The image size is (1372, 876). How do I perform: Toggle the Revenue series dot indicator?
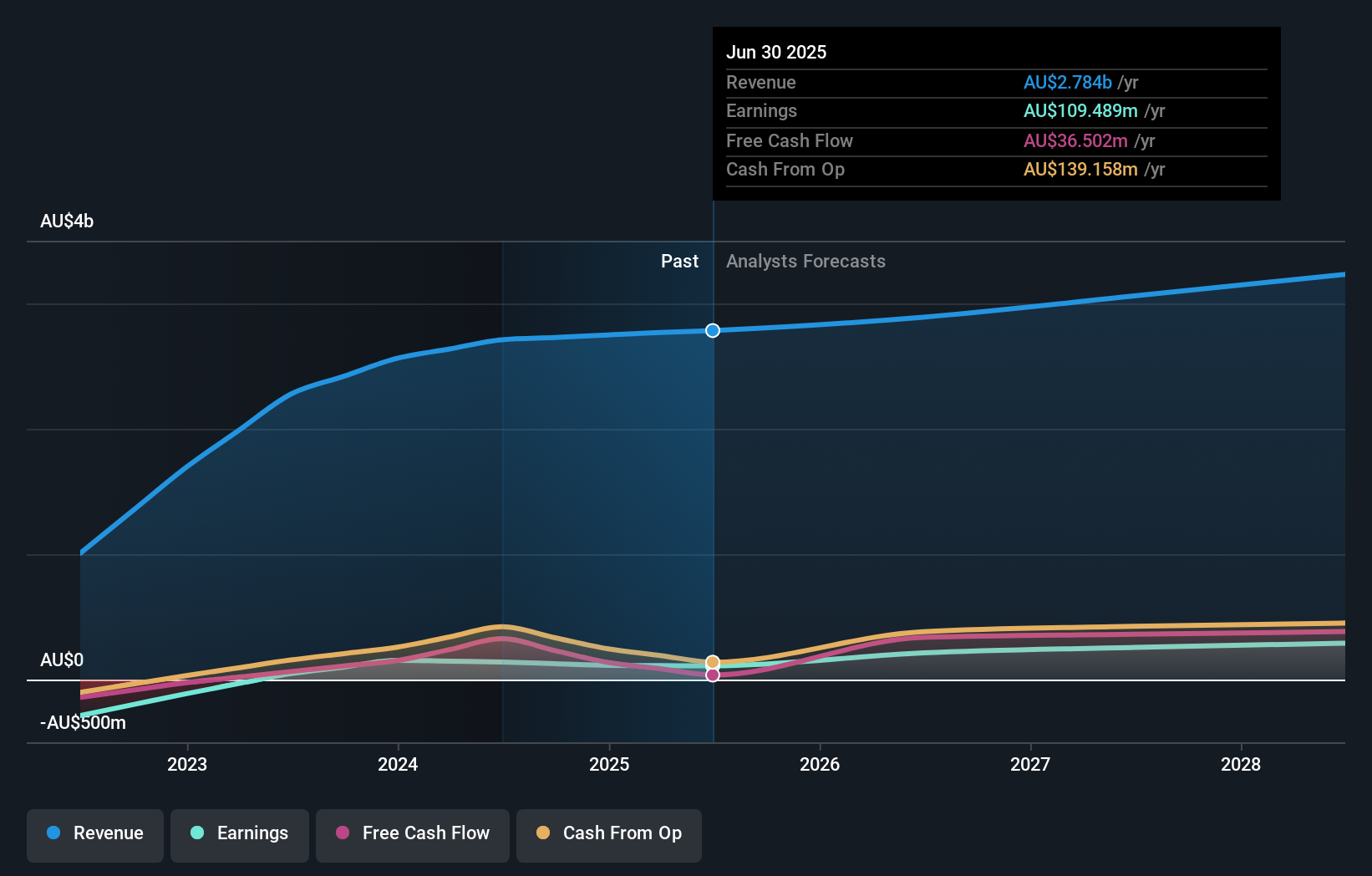(x=54, y=833)
